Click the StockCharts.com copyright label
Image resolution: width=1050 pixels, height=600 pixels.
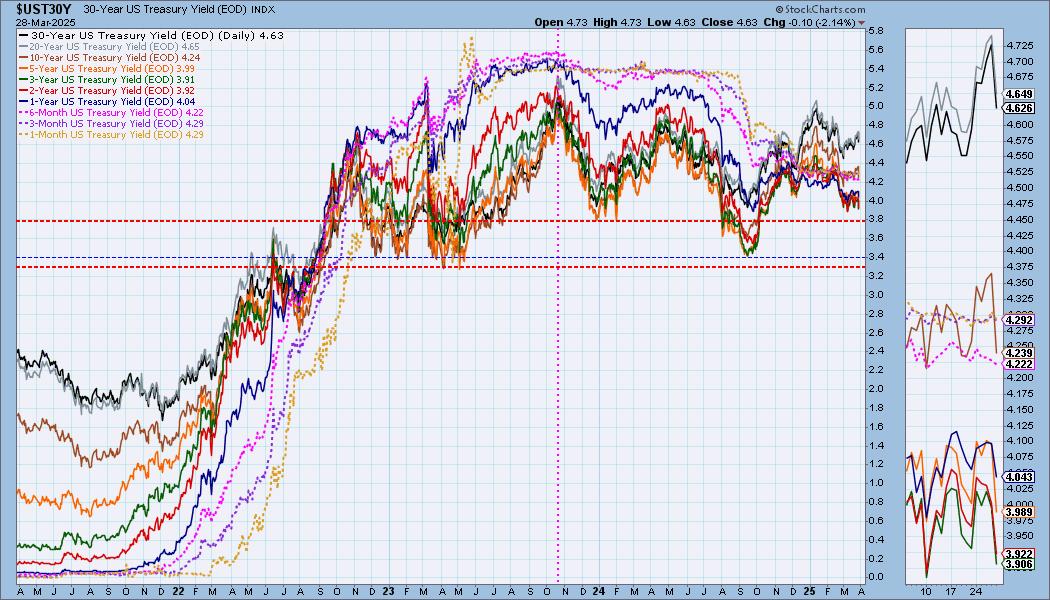pyautogui.click(x=821, y=9)
